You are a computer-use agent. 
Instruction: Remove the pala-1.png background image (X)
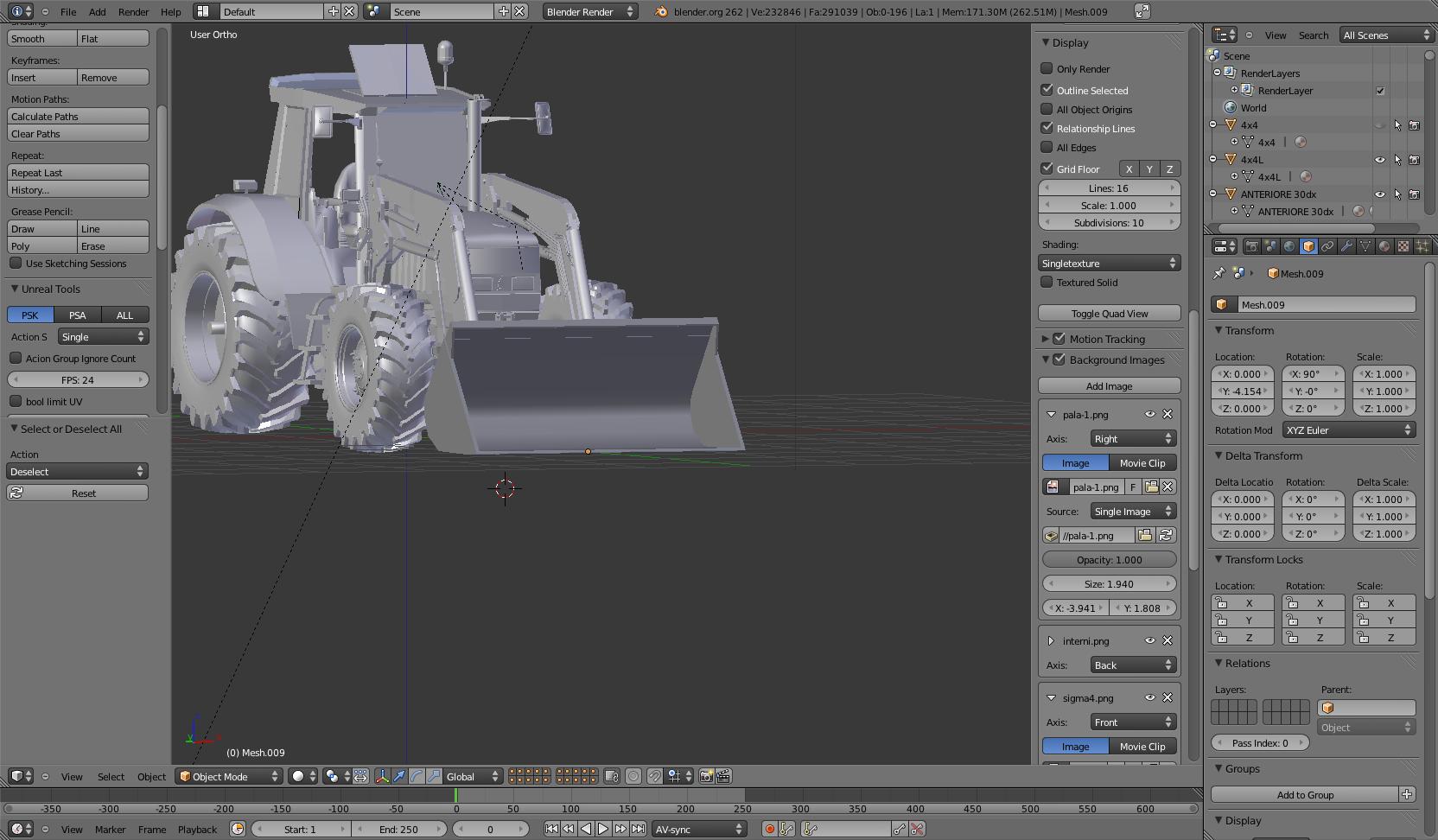click(x=1168, y=414)
